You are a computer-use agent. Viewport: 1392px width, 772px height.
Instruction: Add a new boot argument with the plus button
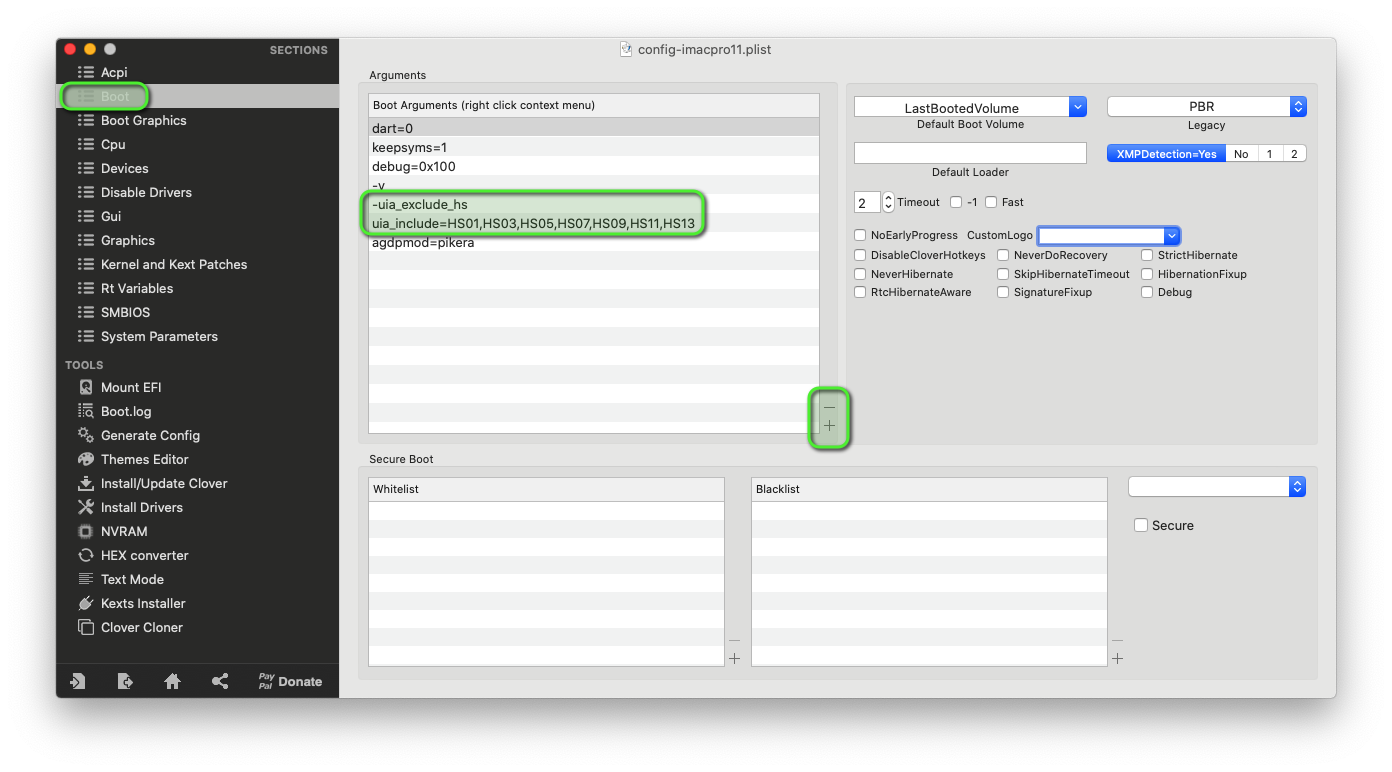click(x=829, y=426)
